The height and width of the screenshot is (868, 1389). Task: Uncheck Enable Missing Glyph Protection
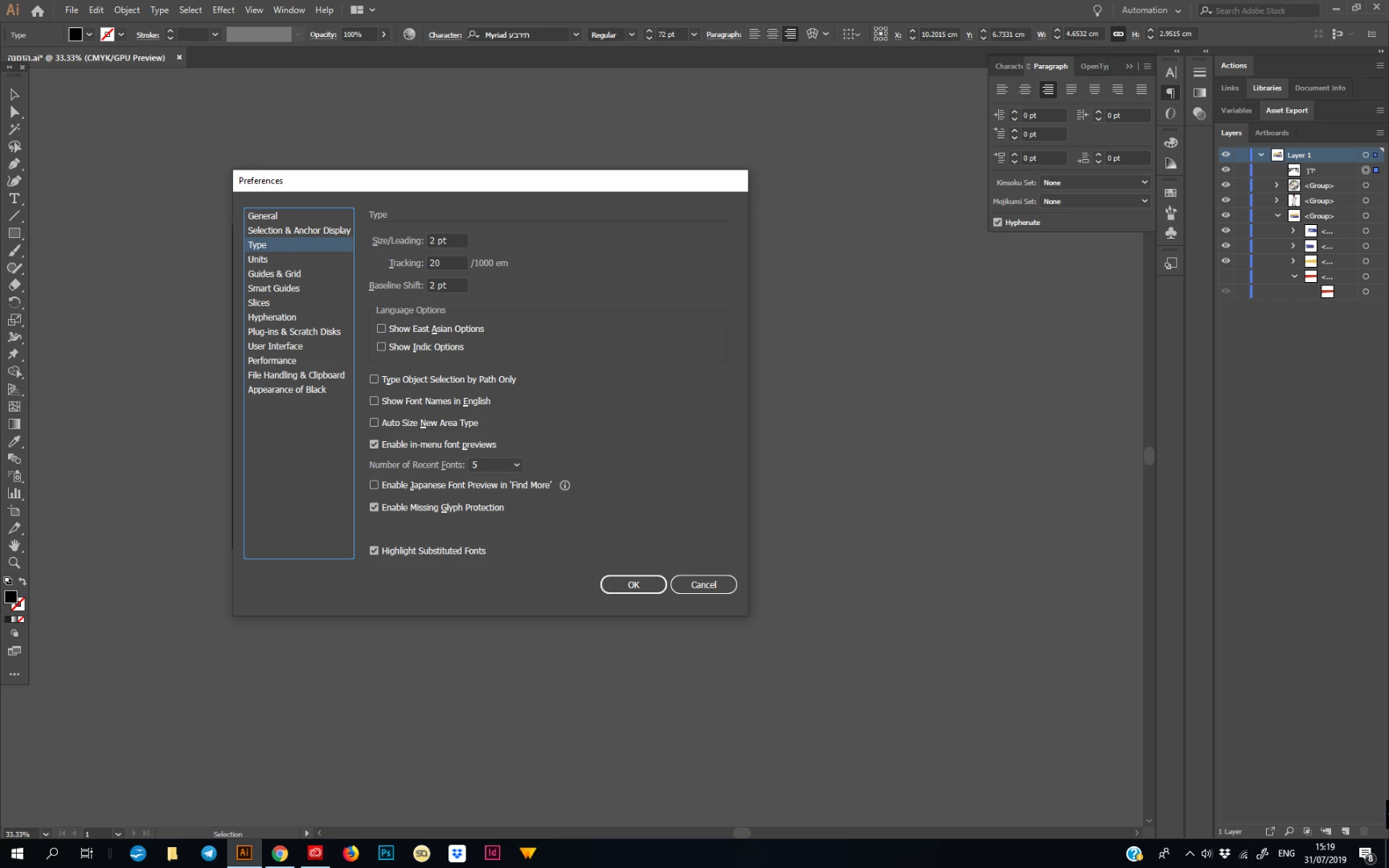point(374,507)
